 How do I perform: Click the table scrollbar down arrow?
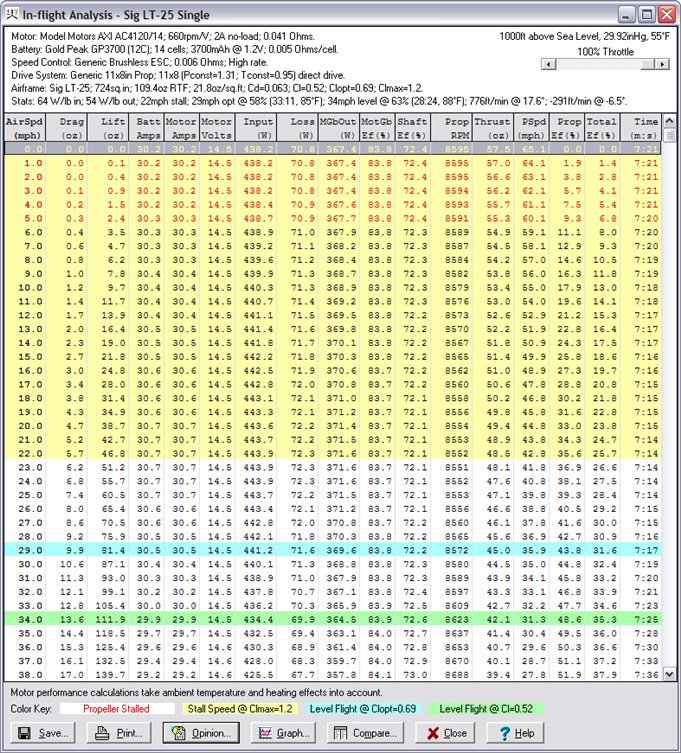click(669, 674)
